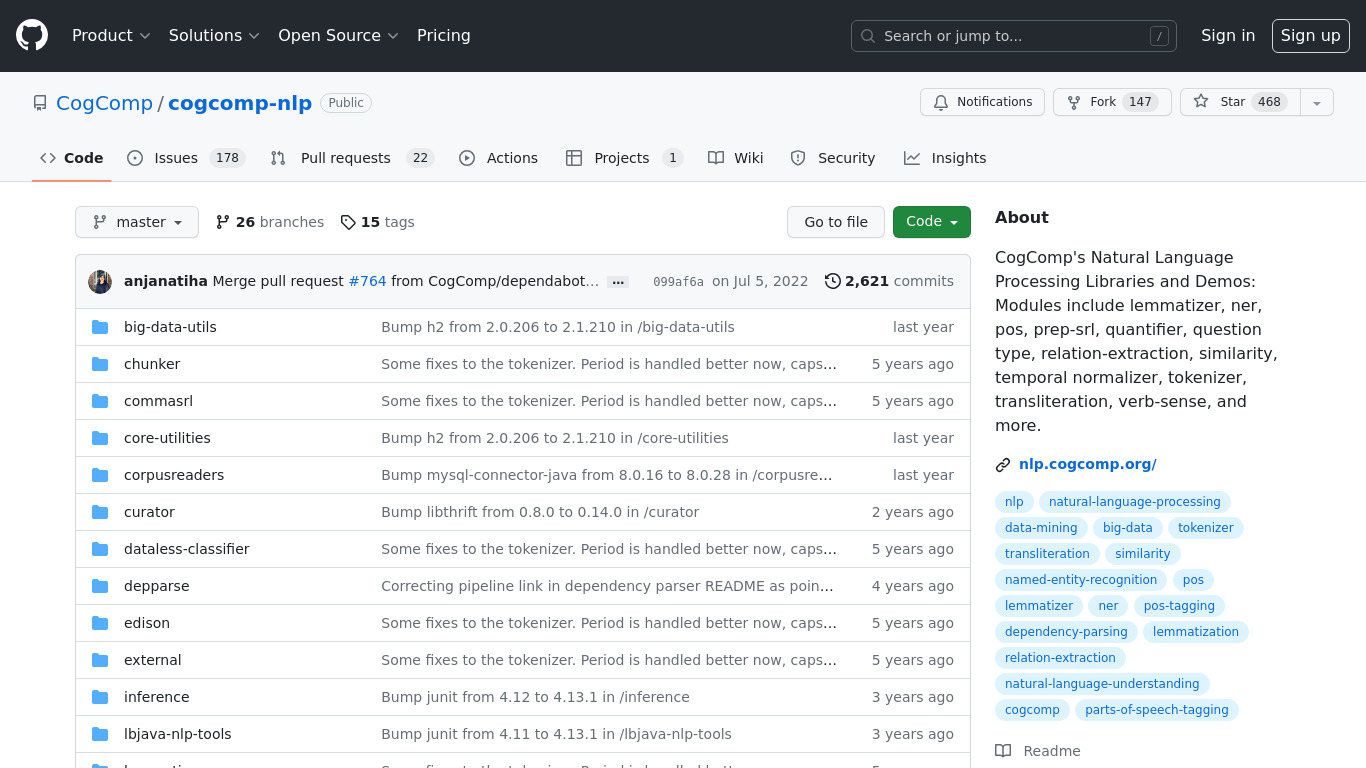Image resolution: width=1366 pixels, height=768 pixels.
Task: Click the chunker folder icon
Action: pos(100,364)
